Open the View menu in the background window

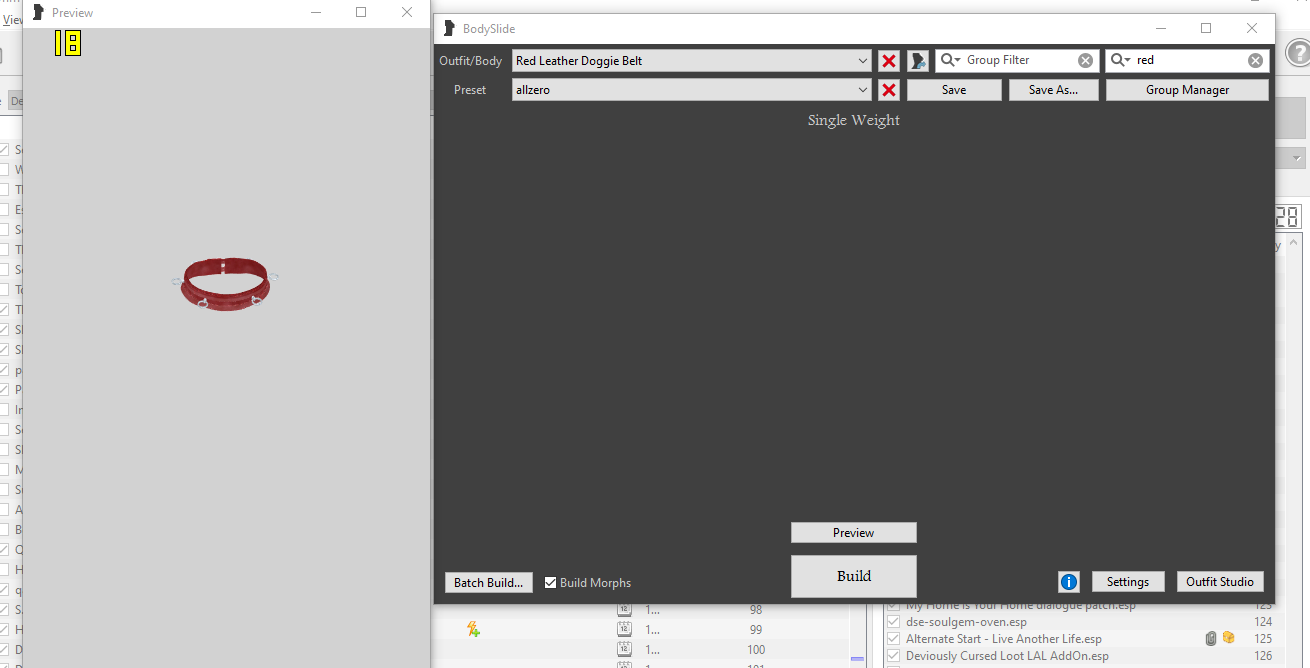click(x=12, y=19)
